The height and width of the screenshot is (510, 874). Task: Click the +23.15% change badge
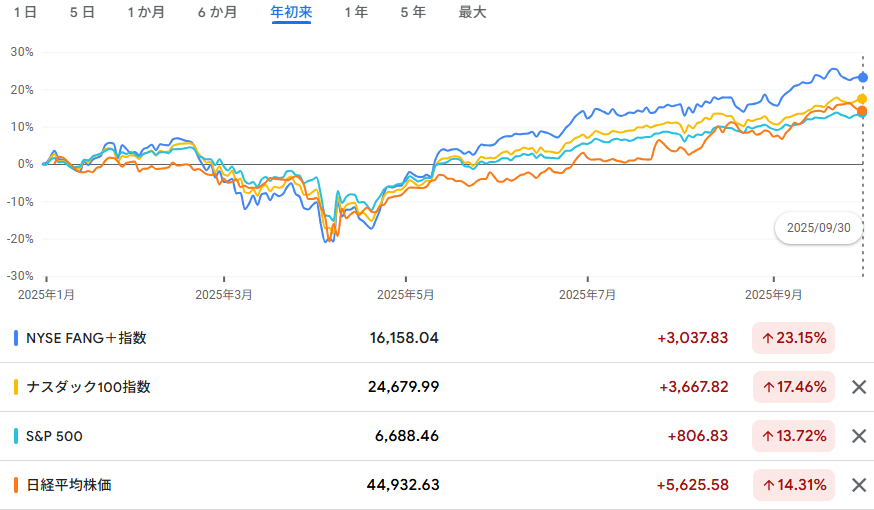[794, 338]
